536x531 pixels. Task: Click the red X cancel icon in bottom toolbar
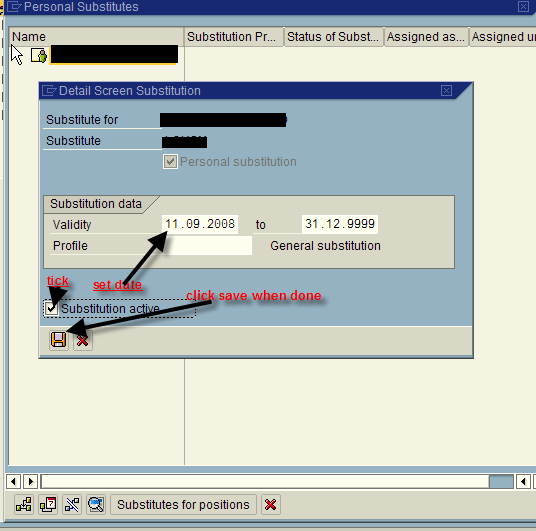(x=271, y=505)
